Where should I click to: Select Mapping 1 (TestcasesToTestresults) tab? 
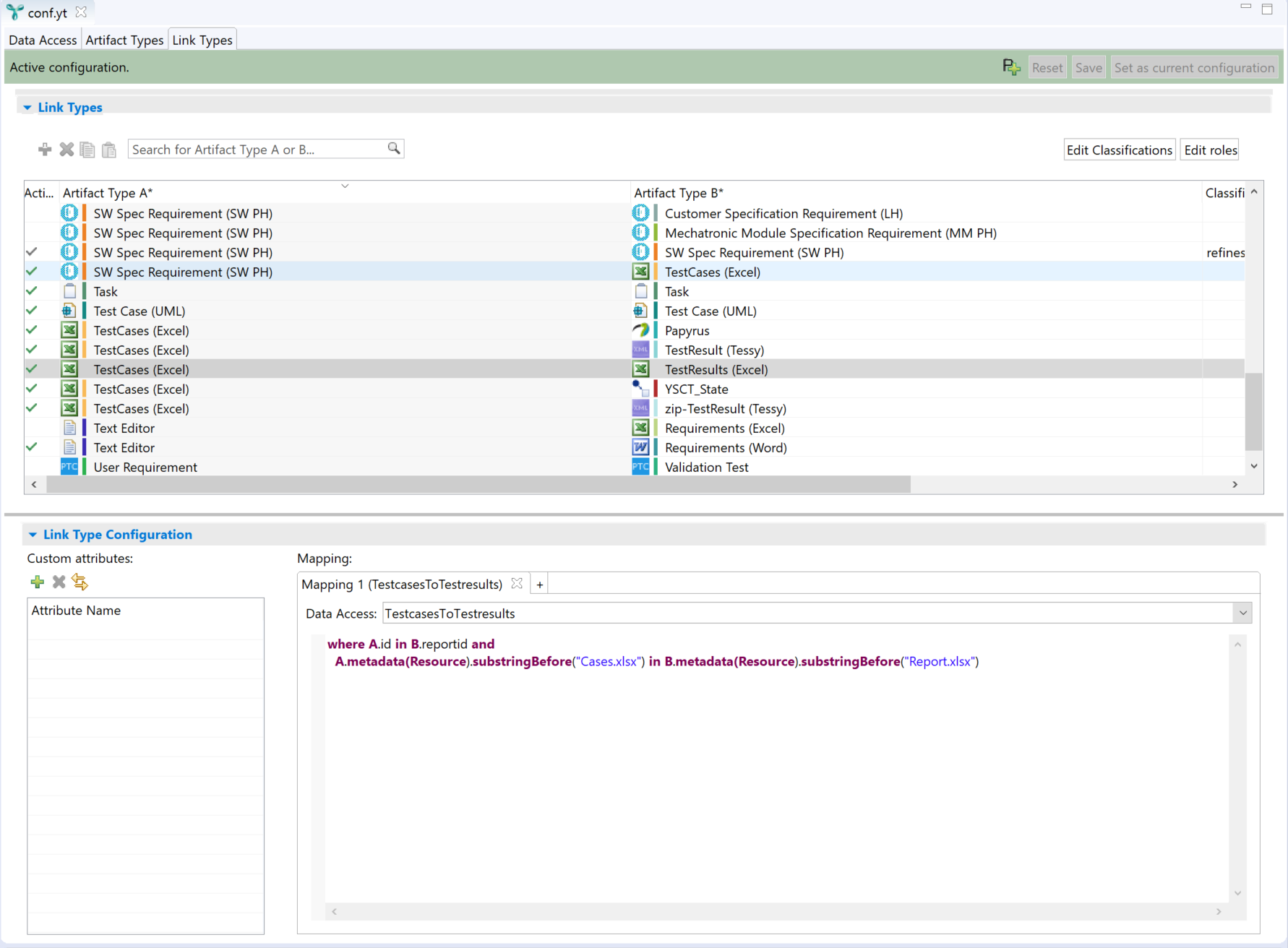point(402,585)
